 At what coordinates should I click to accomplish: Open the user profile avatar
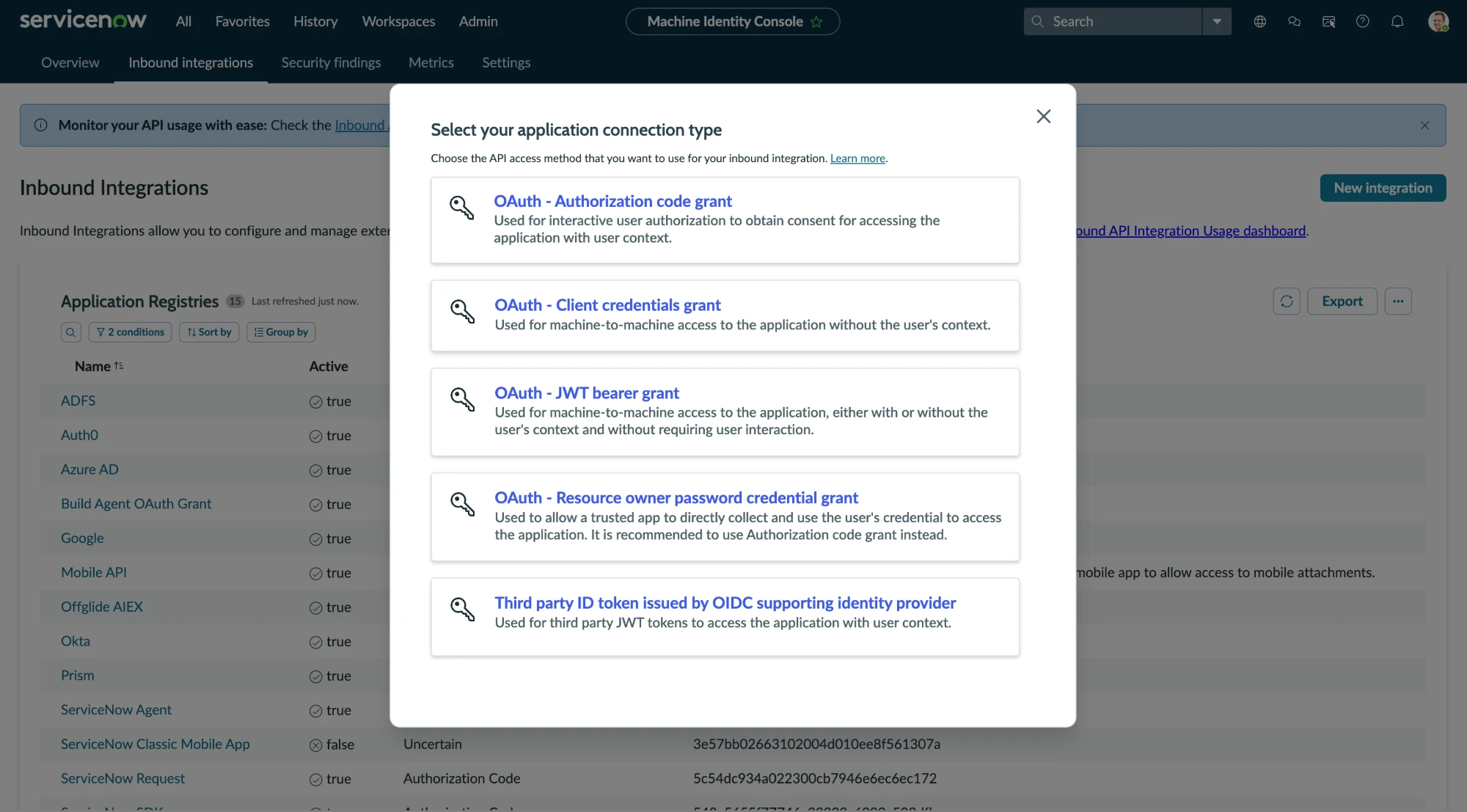click(1438, 21)
